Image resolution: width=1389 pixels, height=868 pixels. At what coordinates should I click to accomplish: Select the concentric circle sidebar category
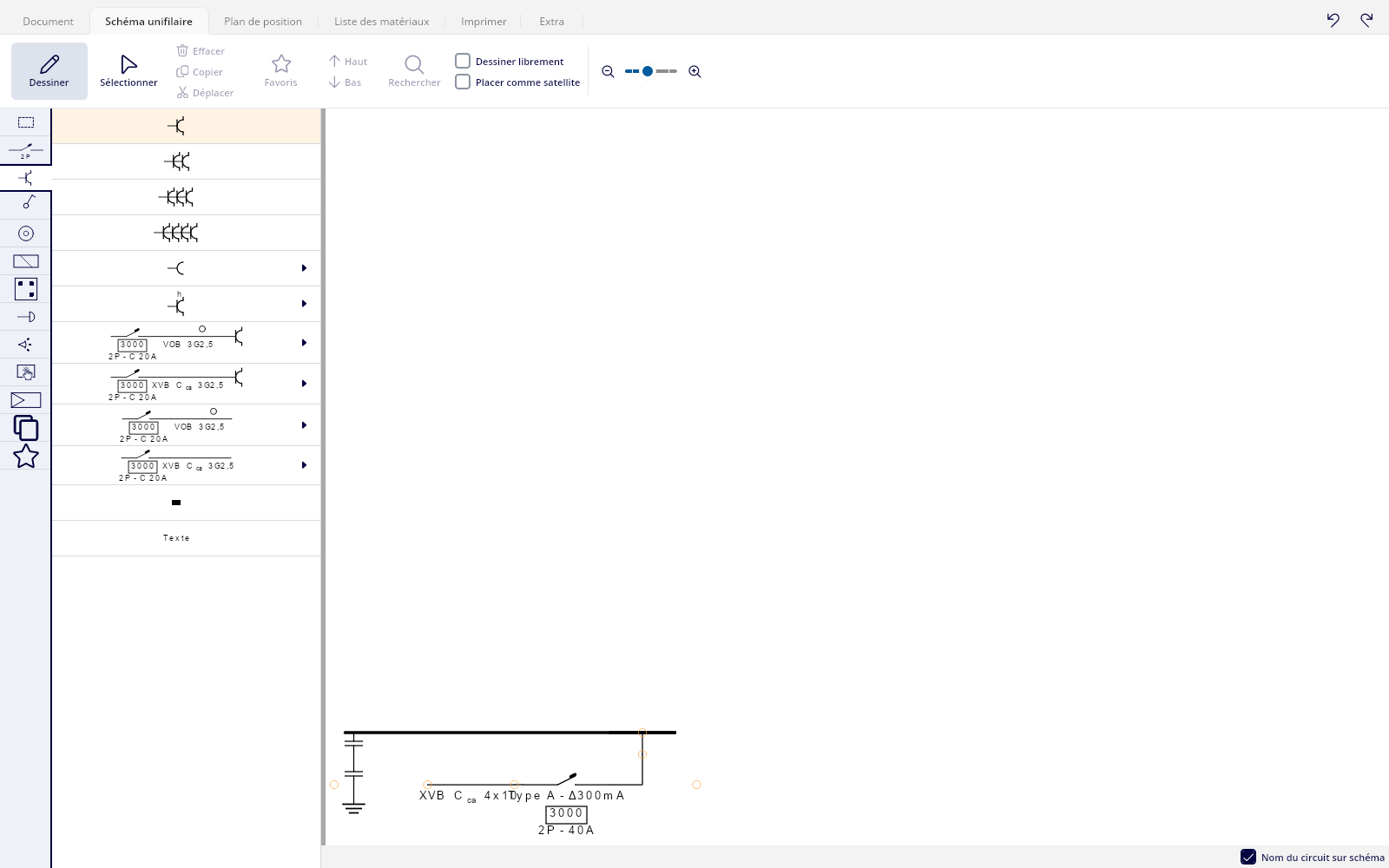click(26, 233)
